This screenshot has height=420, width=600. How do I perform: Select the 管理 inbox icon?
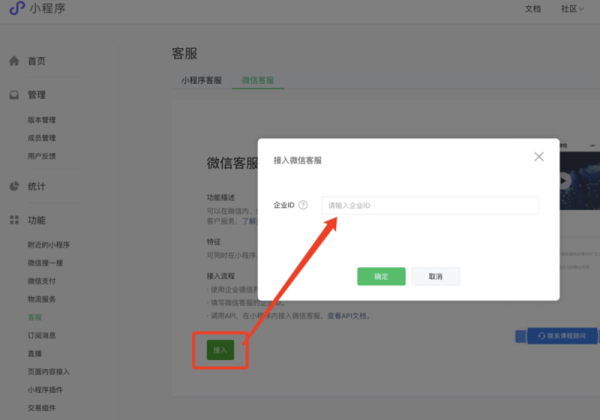click(14, 95)
